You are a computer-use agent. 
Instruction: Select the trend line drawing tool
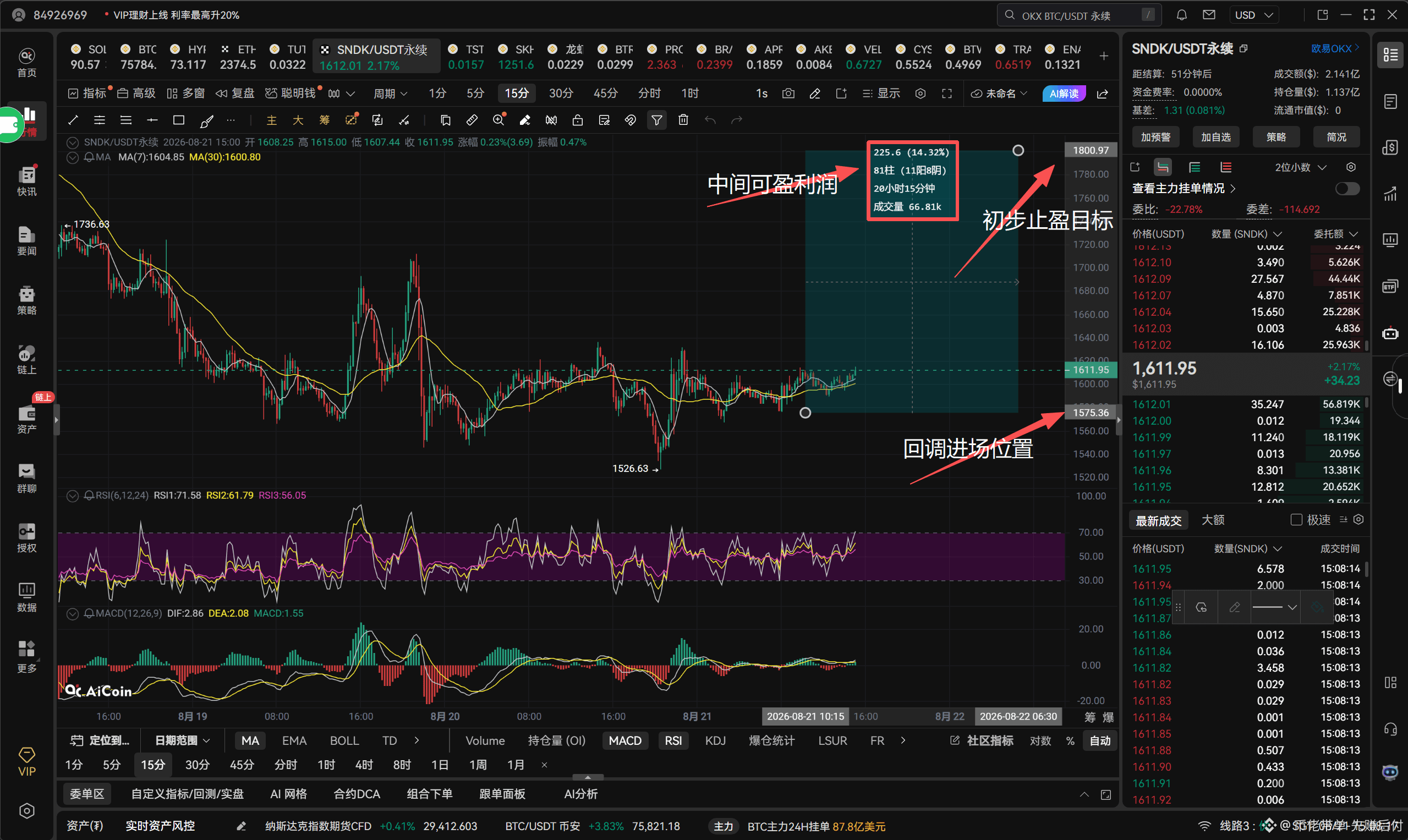(73, 120)
